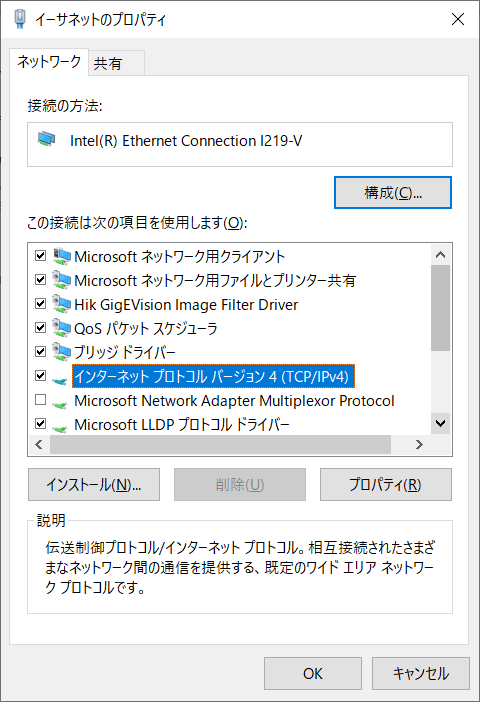Click the Microsoft ネットワーク用クライアント icon
The width and height of the screenshot is (480, 702).
coord(62,256)
